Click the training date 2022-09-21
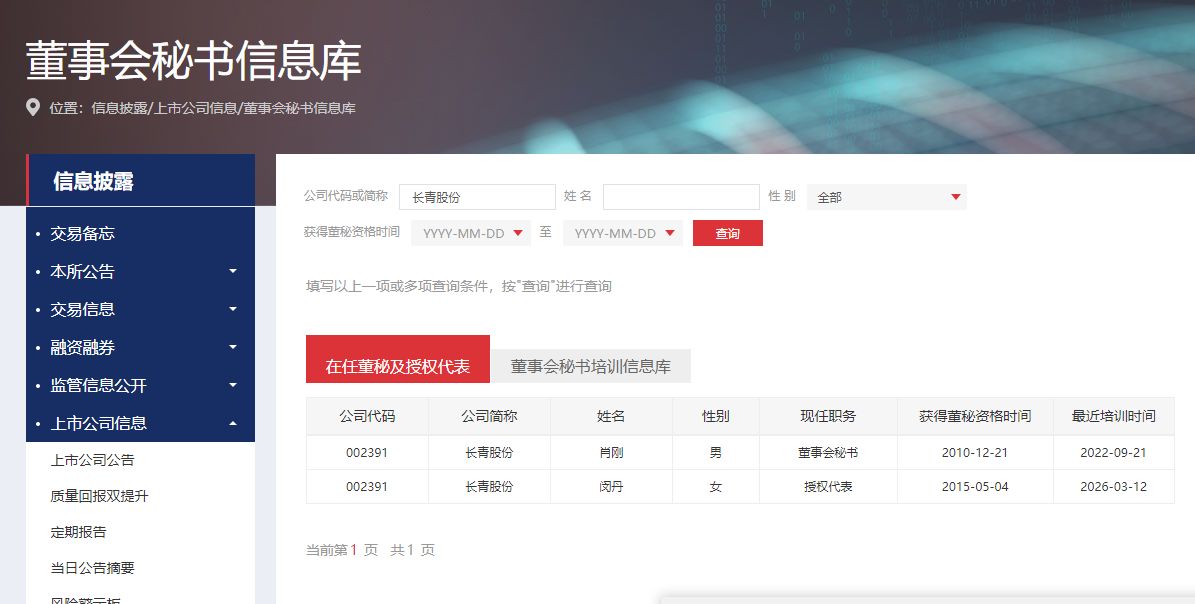The height and width of the screenshot is (604, 1195). [1113, 452]
